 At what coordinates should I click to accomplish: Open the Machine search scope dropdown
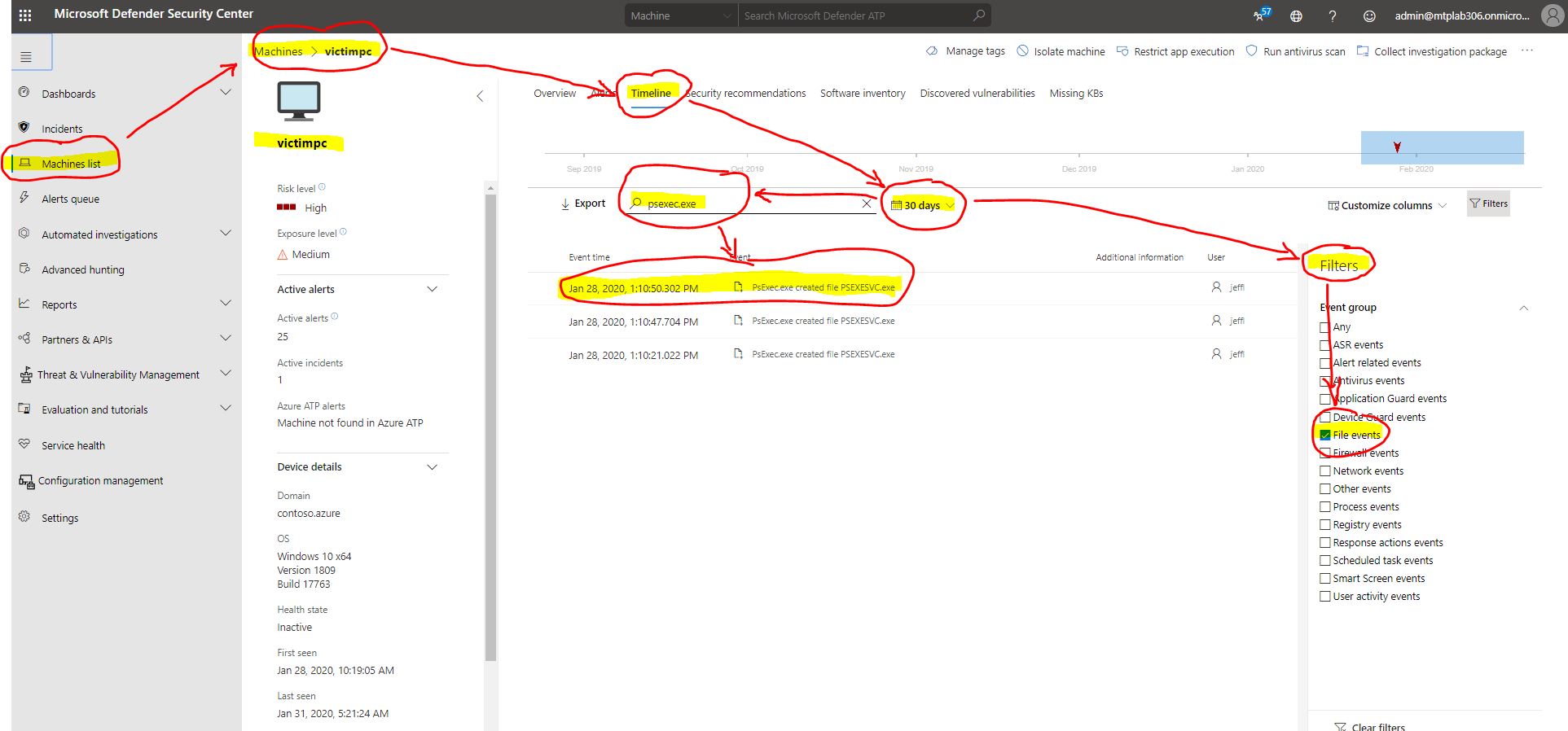pos(681,15)
